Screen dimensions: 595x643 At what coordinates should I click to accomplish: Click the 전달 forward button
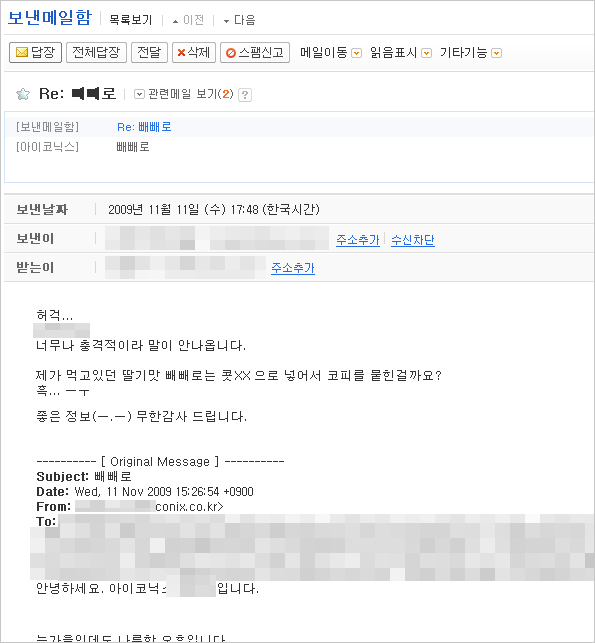click(x=149, y=52)
